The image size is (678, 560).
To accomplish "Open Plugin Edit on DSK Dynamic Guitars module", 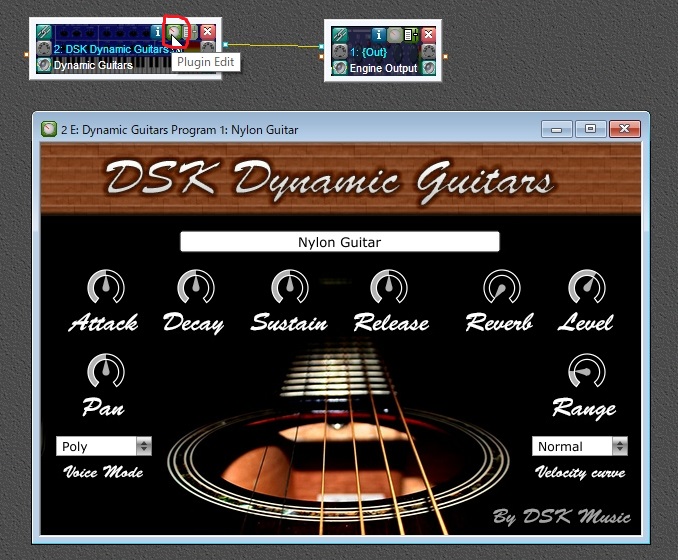I will coord(174,32).
